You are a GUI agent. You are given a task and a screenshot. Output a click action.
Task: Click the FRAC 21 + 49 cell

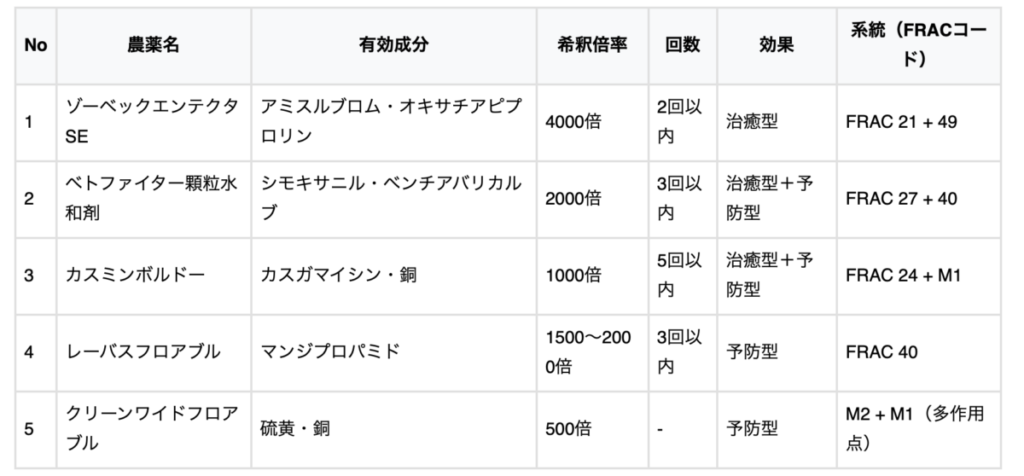(x=919, y=123)
